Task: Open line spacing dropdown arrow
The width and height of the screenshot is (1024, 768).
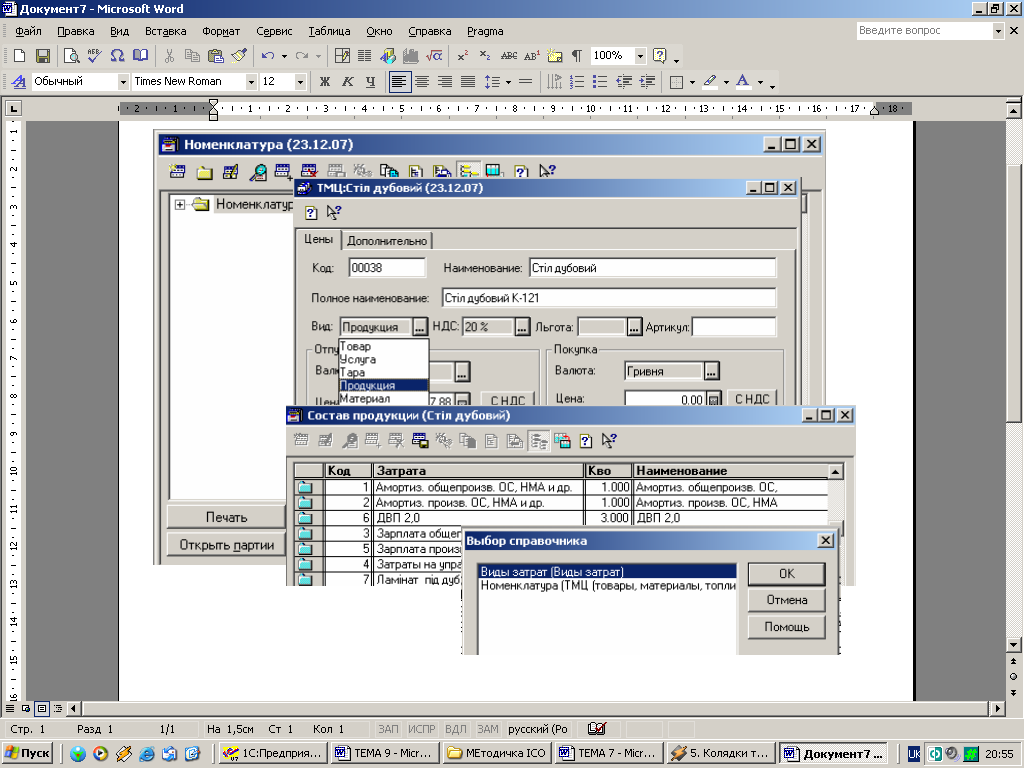Action: [507, 82]
